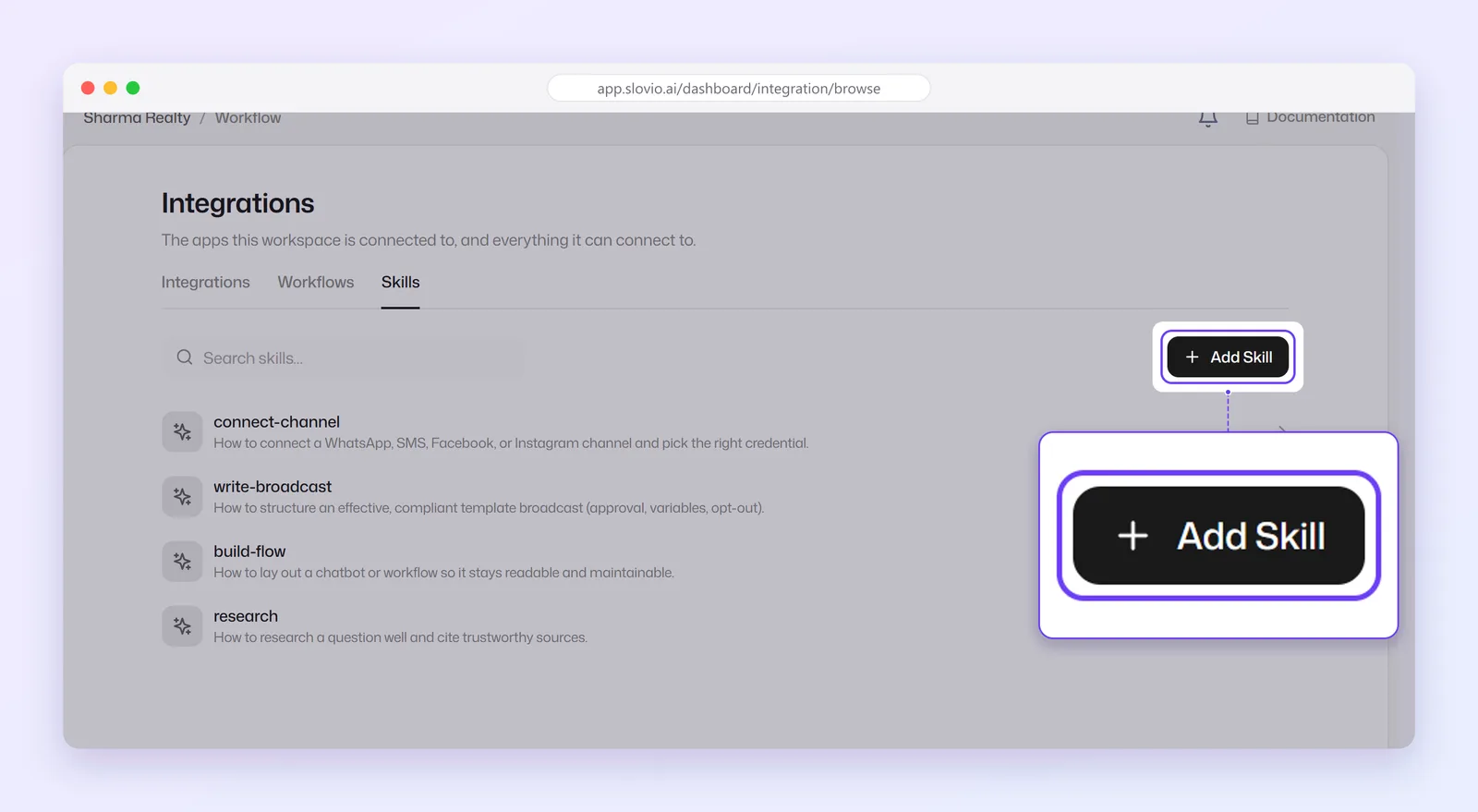The height and width of the screenshot is (812, 1478).
Task: Click the description 'How to lay out a chatbot'
Action: [x=443, y=573]
